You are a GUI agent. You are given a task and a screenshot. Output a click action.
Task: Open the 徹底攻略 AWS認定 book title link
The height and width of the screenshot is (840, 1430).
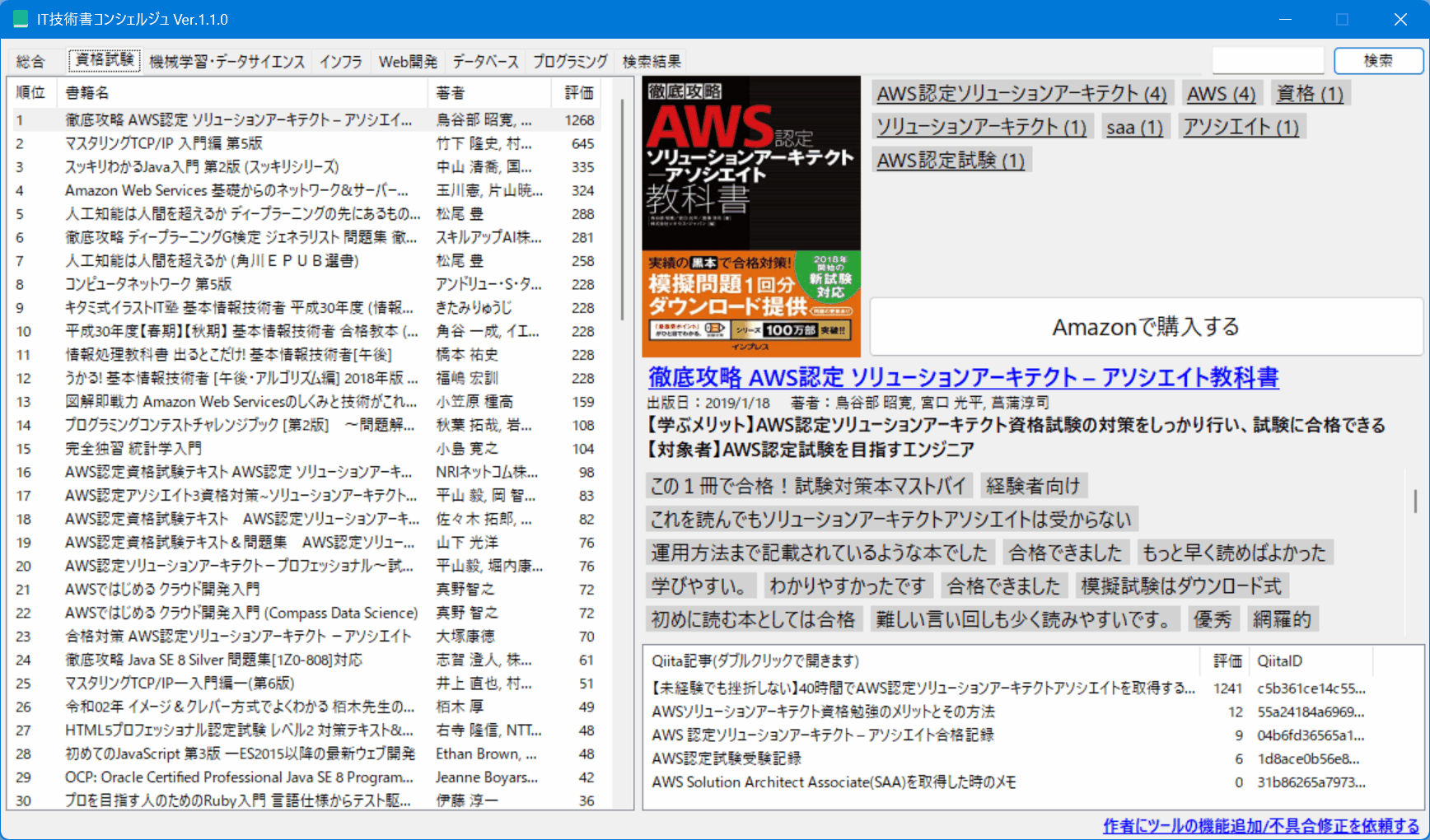coord(963,377)
